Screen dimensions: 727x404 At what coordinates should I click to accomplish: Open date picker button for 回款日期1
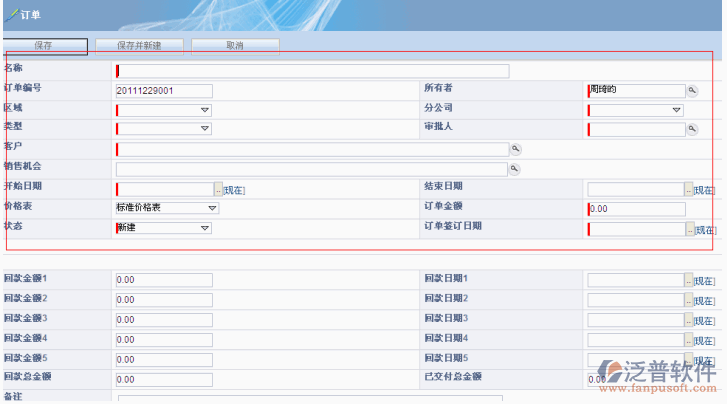coord(689,280)
